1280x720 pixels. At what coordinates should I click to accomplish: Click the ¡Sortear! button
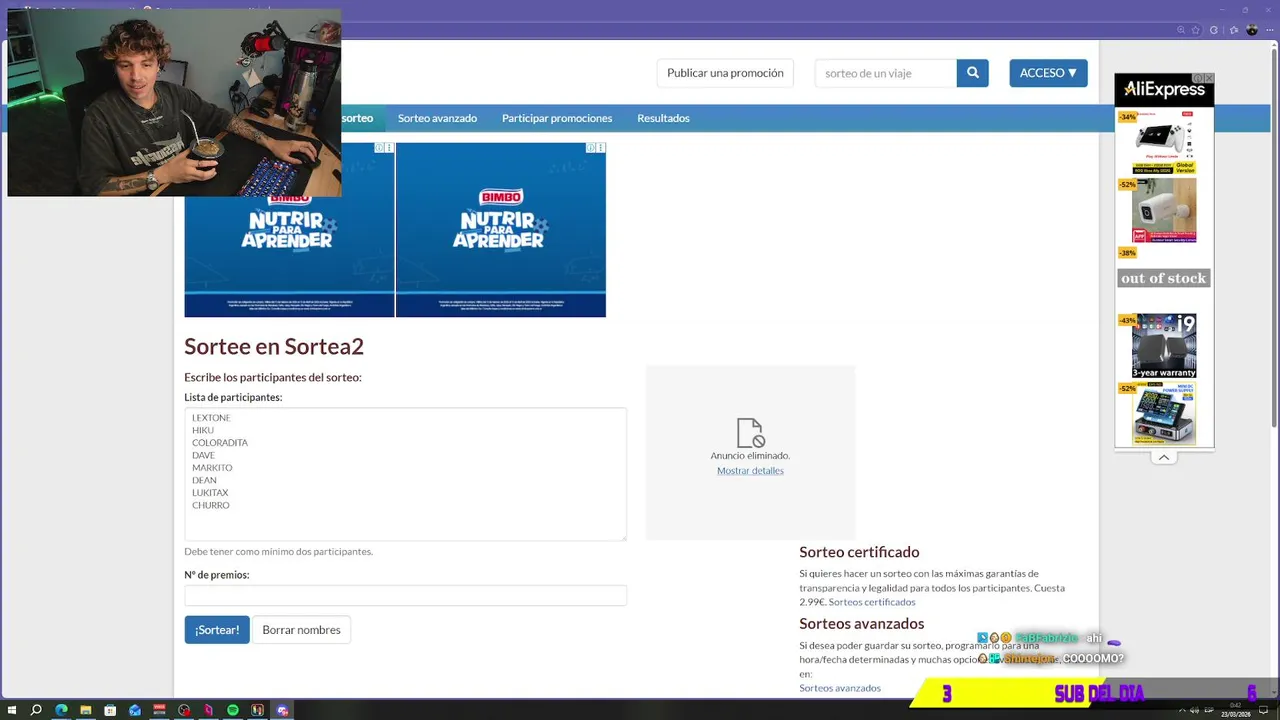[x=217, y=630]
